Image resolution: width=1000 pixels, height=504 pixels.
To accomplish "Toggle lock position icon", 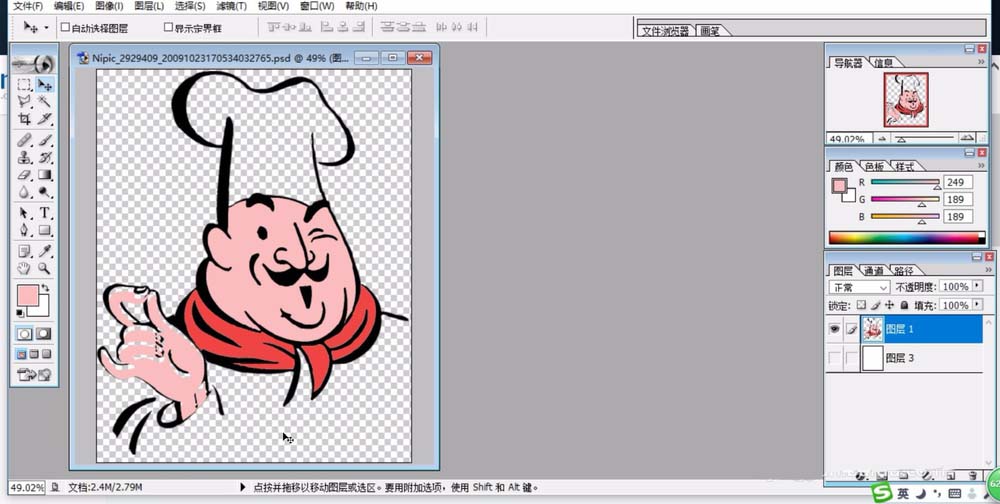I will pyautogui.click(x=890, y=306).
